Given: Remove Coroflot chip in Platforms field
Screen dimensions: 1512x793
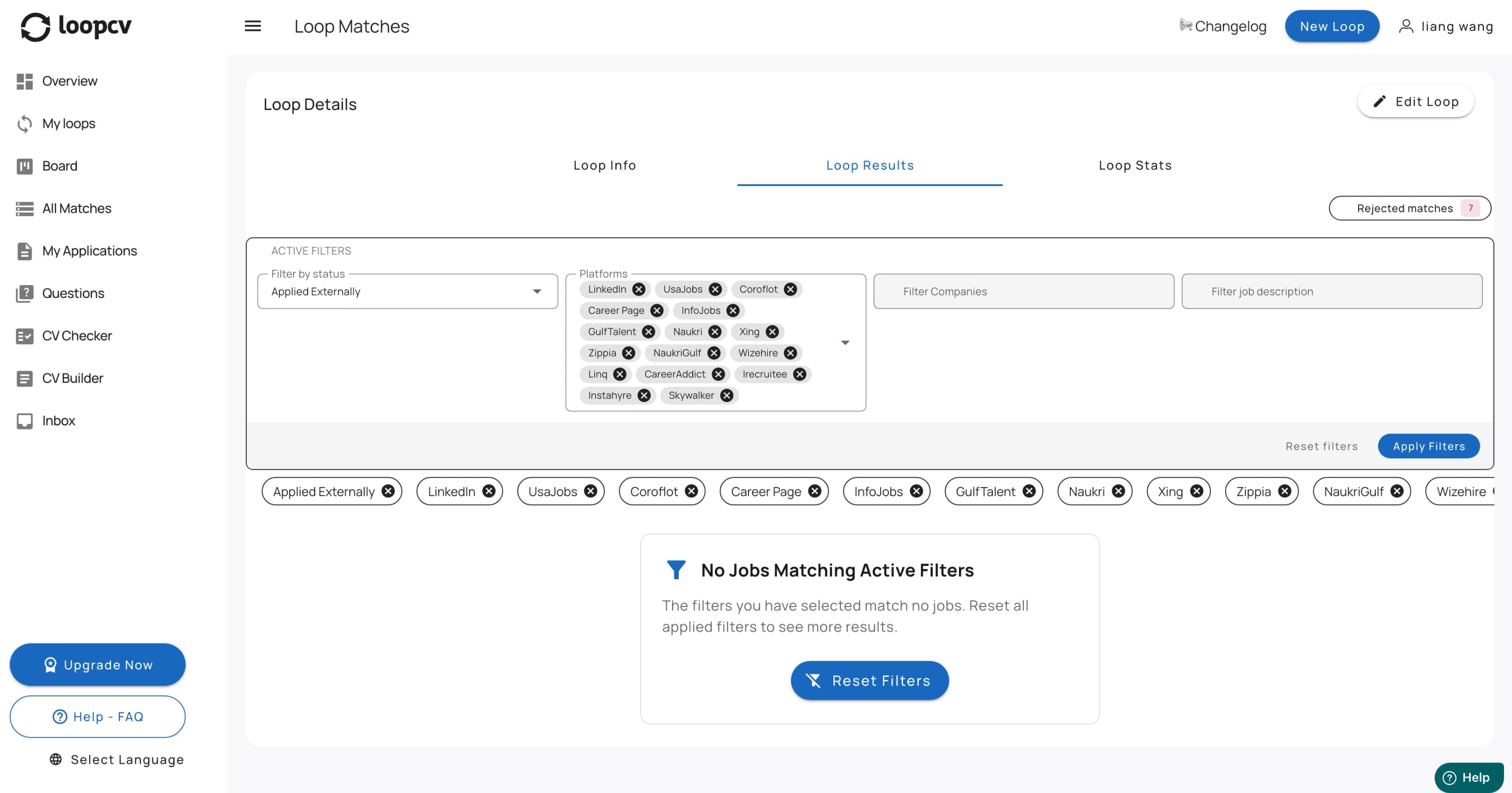Looking at the screenshot, I should [790, 289].
